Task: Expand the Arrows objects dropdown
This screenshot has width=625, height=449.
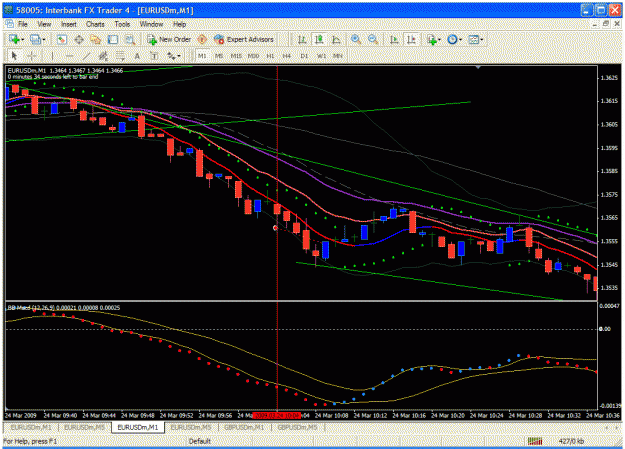Action: [179, 56]
